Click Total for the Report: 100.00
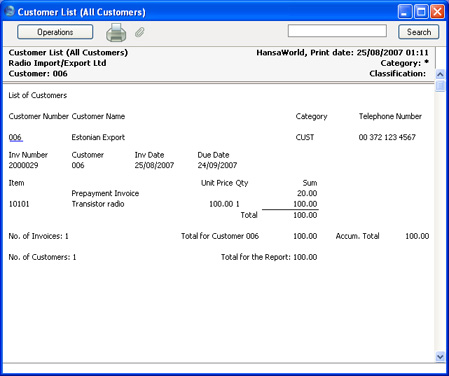The height and width of the screenshot is (376, 449). click(x=269, y=257)
